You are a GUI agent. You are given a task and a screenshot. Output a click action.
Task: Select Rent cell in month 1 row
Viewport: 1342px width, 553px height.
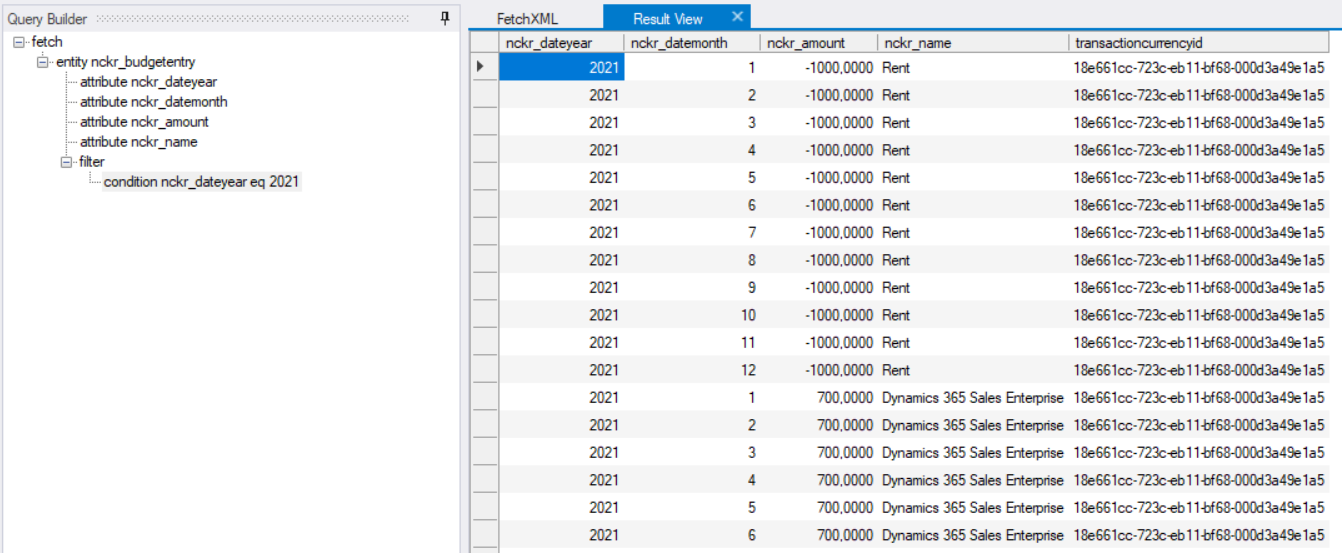973,67
